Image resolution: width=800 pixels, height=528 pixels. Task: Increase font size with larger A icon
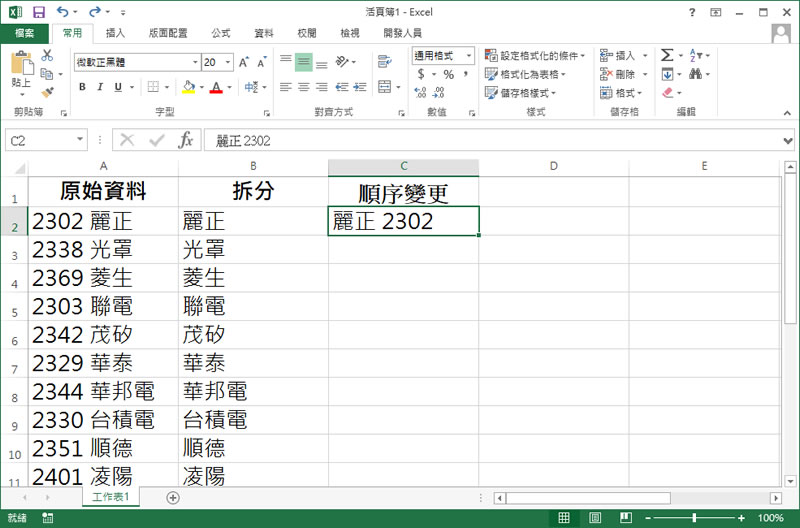click(x=244, y=62)
